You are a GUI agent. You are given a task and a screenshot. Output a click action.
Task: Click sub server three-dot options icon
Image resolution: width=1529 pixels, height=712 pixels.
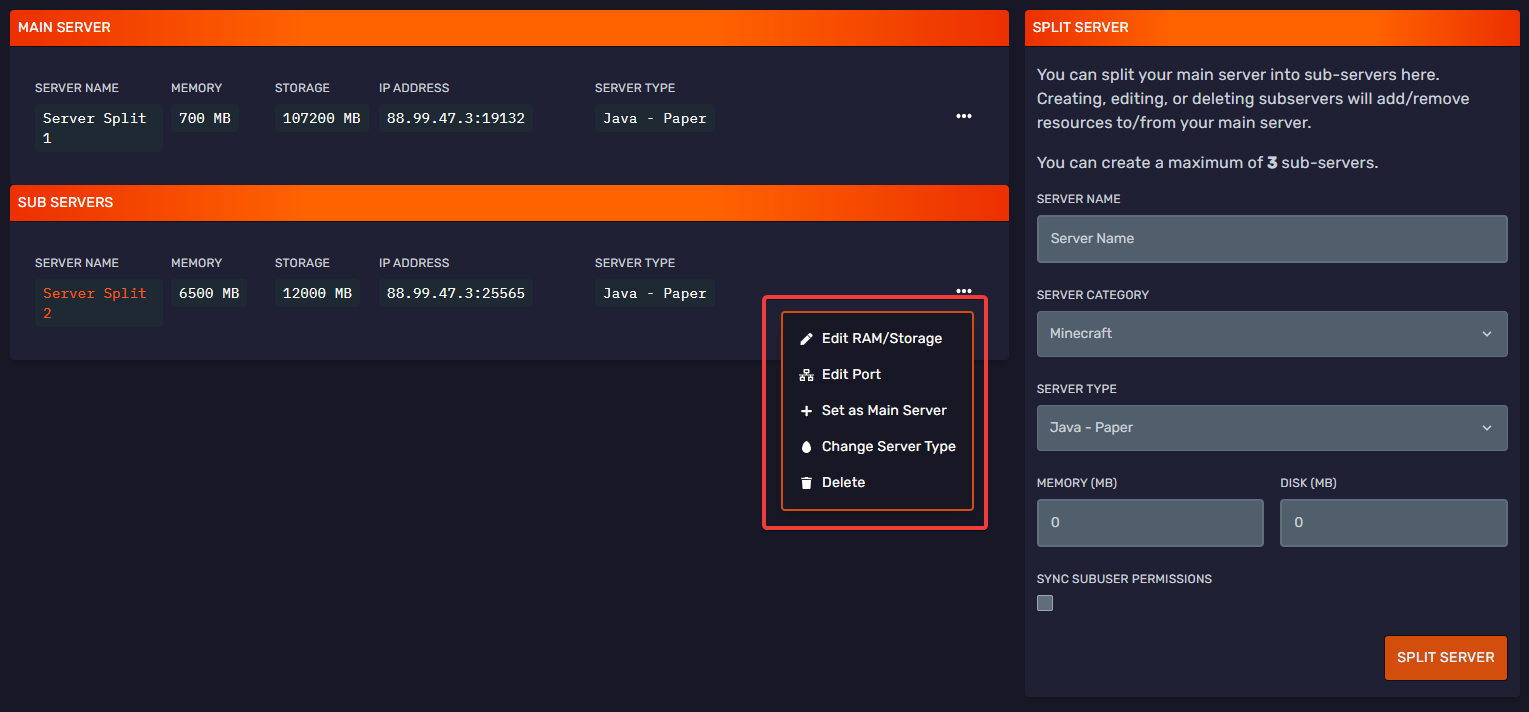click(963, 291)
